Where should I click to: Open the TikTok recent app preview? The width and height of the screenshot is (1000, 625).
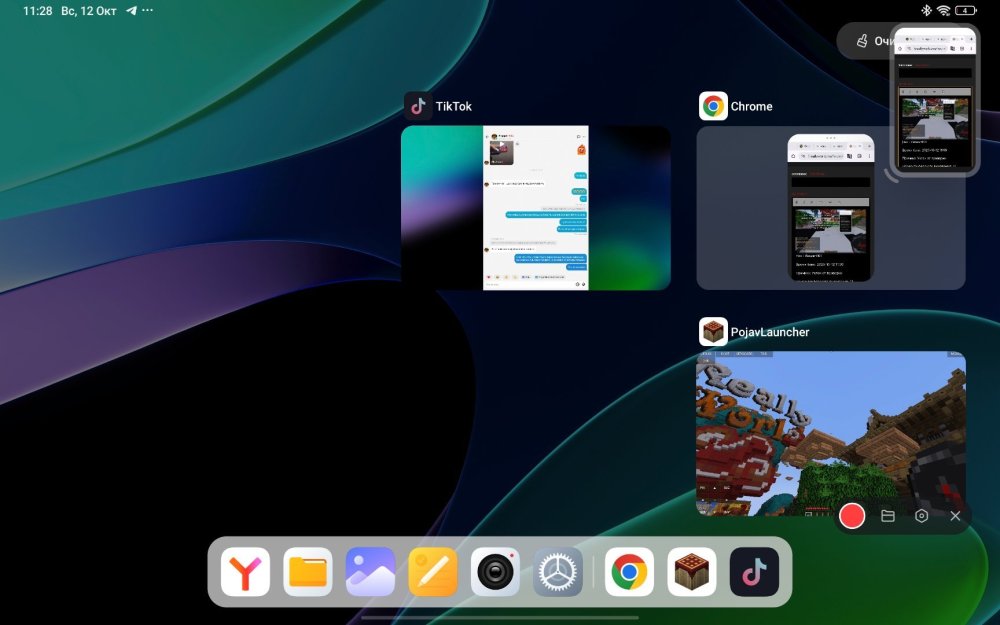536,208
